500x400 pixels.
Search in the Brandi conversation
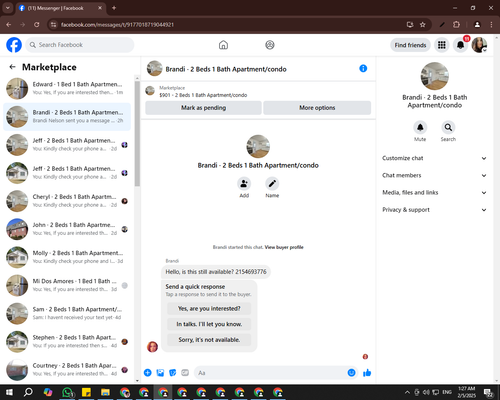pos(448,127)
